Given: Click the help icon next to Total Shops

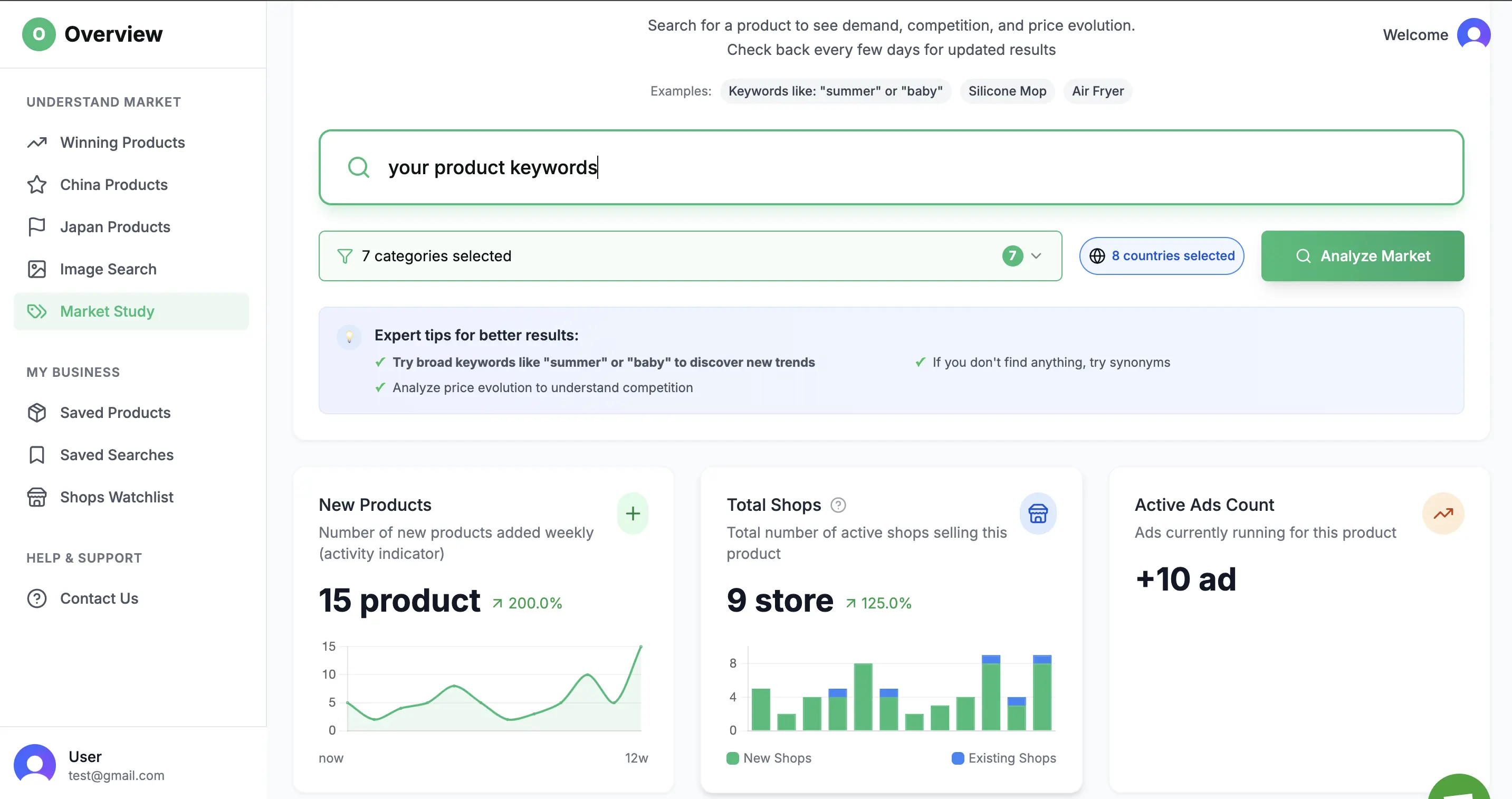Looking at the screenshot, I should point(838,505).
